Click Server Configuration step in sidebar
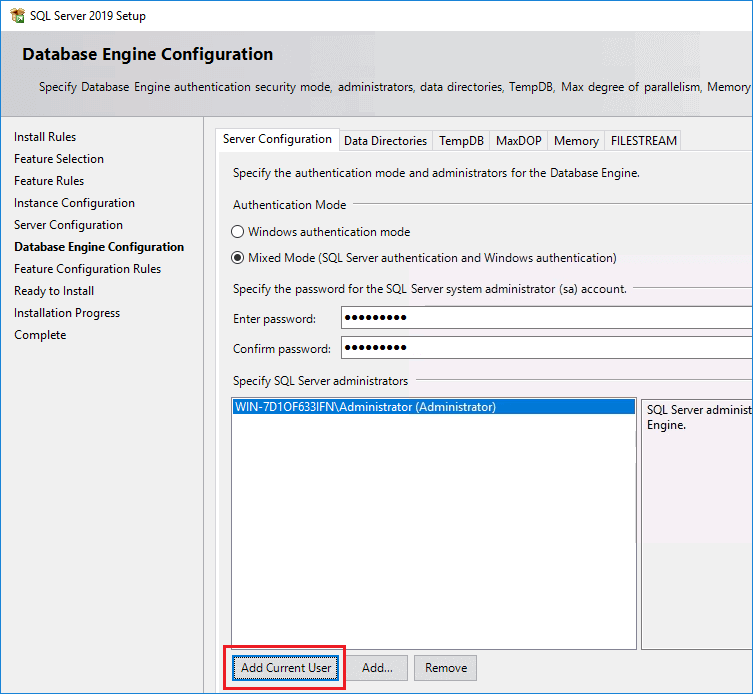Viewport: 753px width, 694px height. (x=68, y=225)
